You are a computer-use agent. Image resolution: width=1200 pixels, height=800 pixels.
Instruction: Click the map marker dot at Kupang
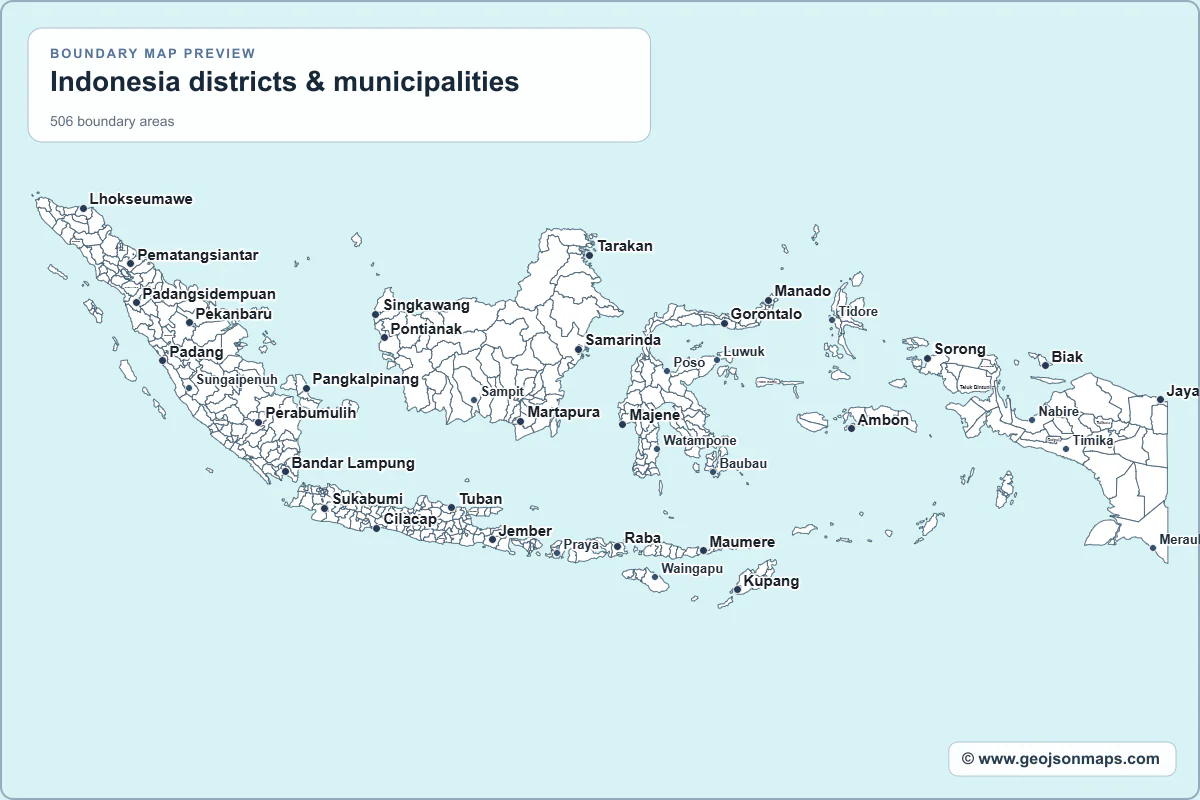point(737,590)
